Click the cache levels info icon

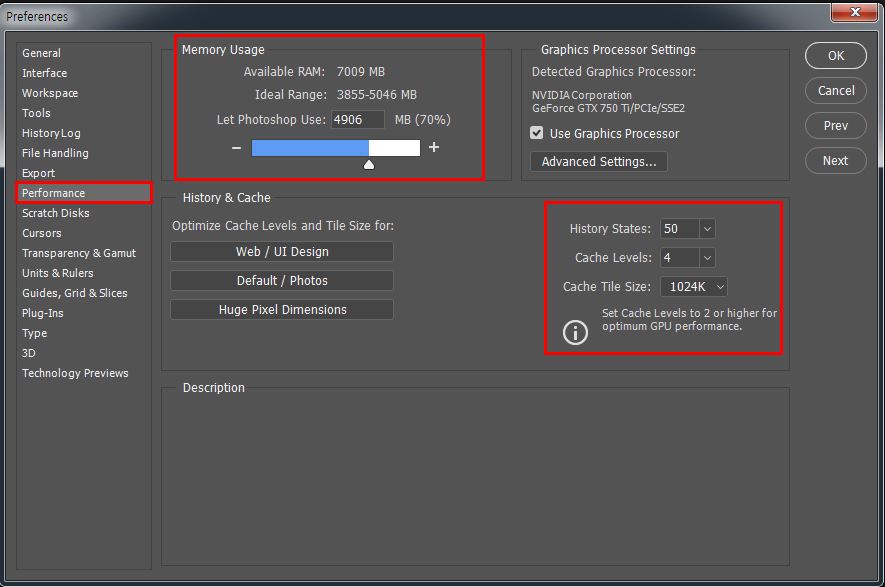click(x=575, y=332)
